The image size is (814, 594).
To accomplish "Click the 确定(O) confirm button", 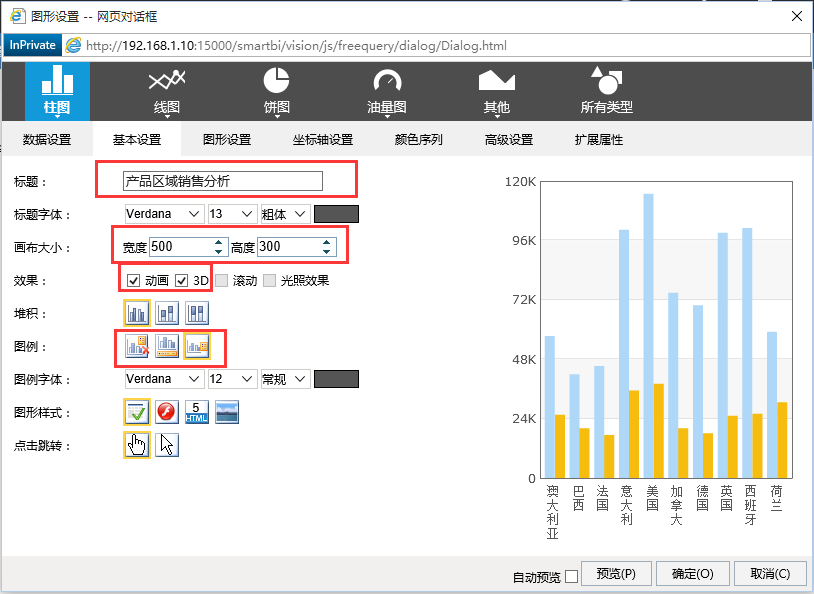I will [x=693, y=574].
